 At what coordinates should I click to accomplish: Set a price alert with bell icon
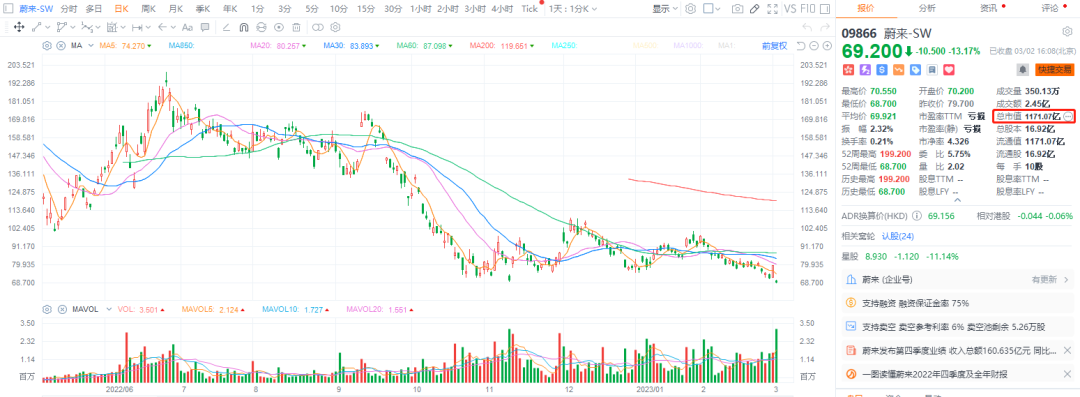[1023, 70]
